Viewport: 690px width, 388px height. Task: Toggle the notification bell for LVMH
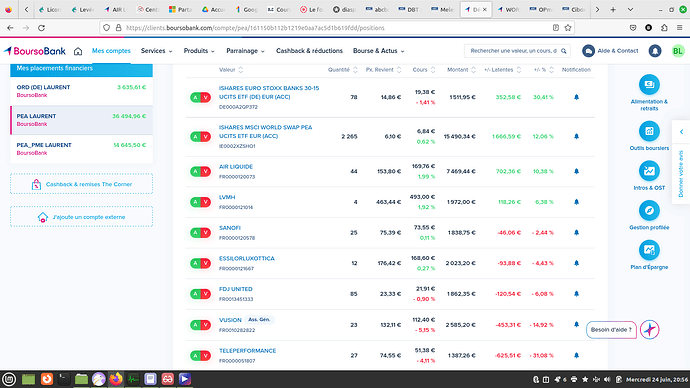click(576, 202)
